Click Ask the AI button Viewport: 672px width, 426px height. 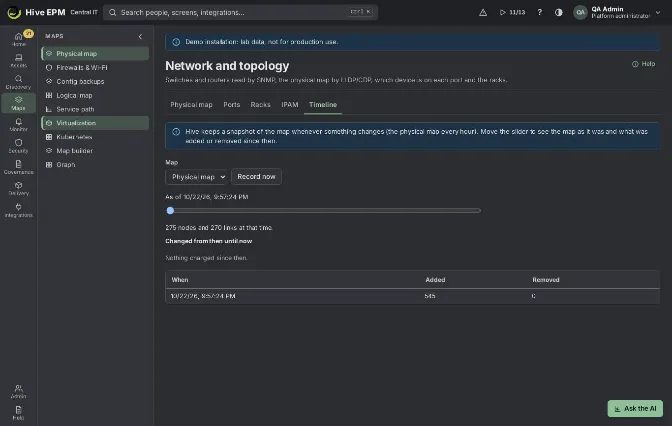pyautogui.click(x=635, y=408)
